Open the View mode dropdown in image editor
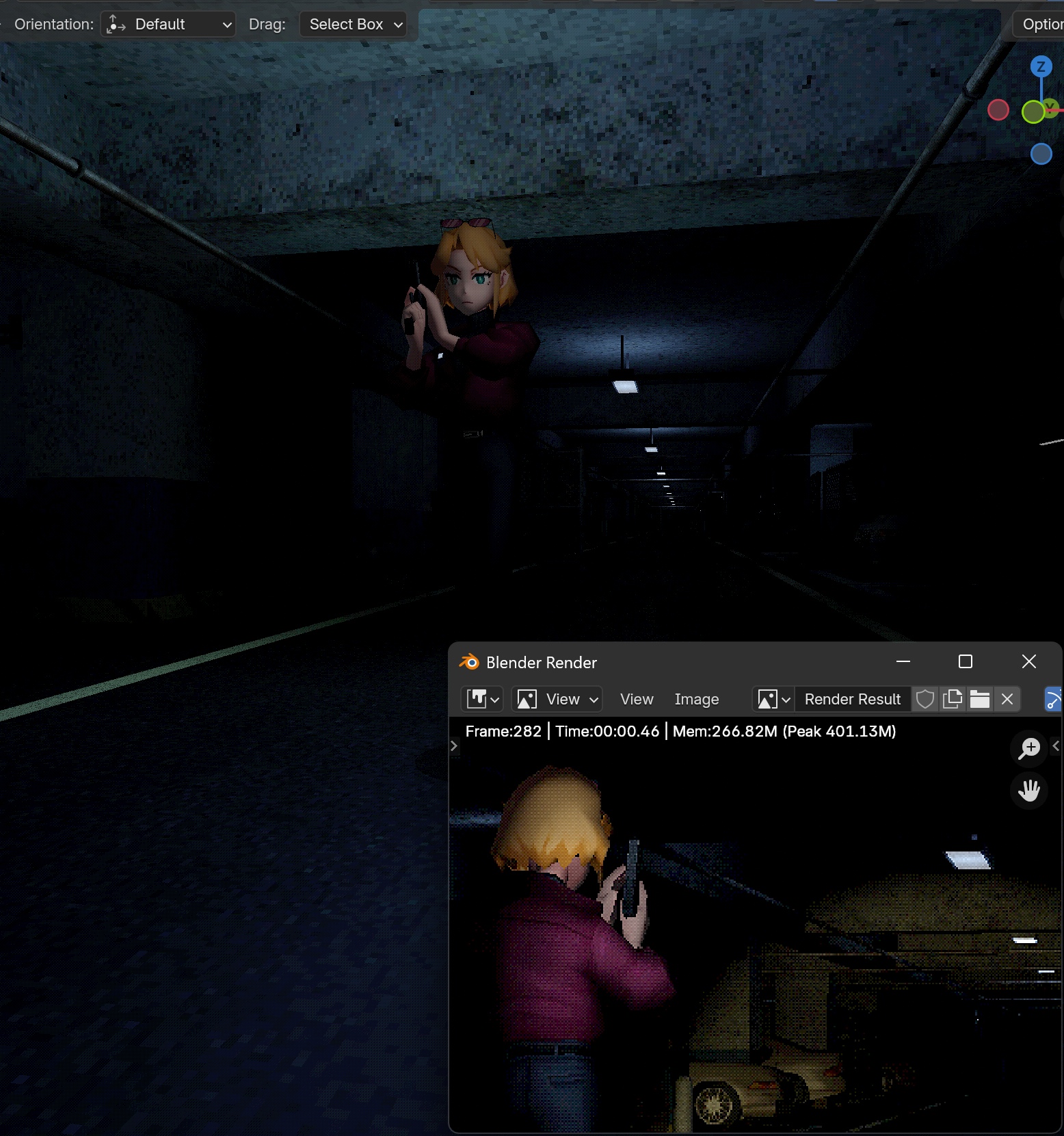This screenshot has width=1064, height=1136. point(557,699)
